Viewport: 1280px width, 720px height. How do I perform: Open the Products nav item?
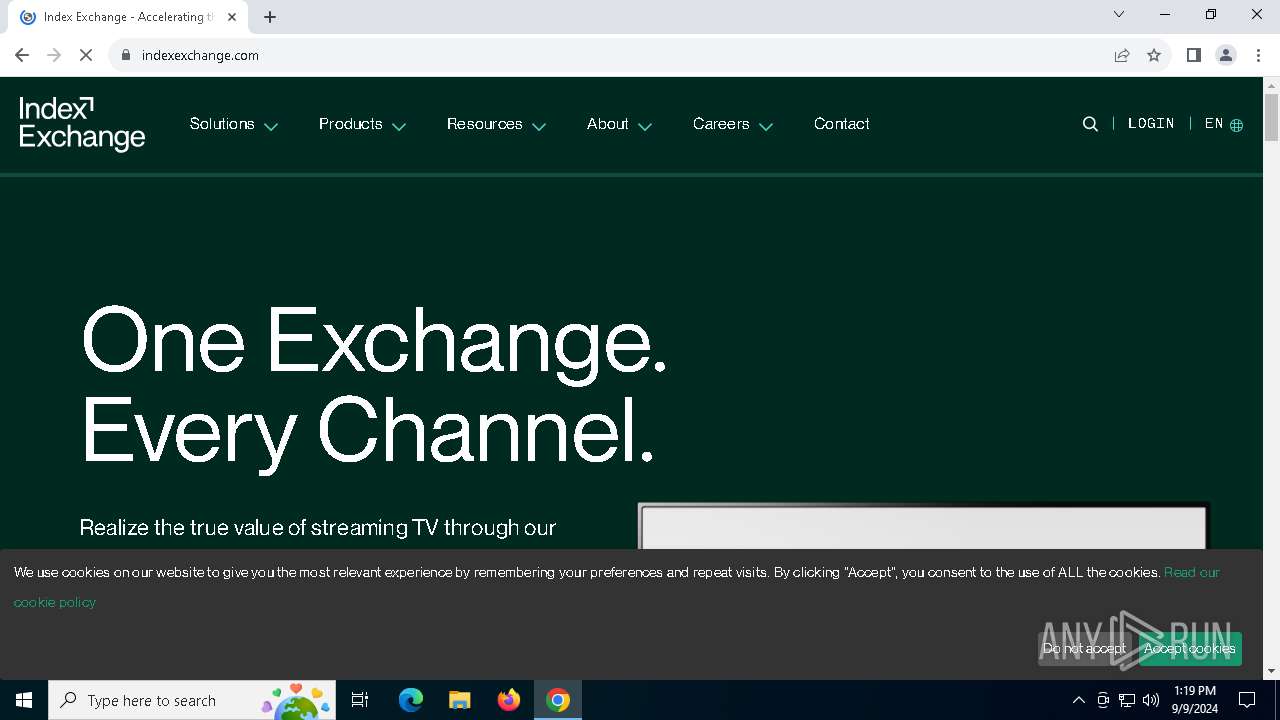tap(351, 124)
